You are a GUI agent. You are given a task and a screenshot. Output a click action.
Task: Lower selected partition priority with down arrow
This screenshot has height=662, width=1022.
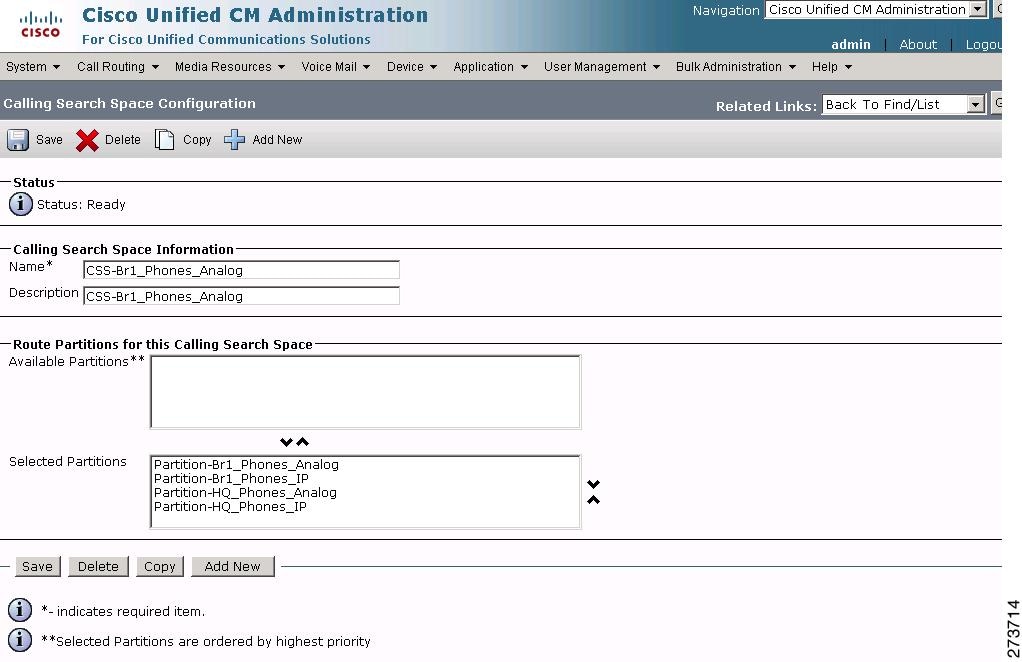click(x=593, y=484)
